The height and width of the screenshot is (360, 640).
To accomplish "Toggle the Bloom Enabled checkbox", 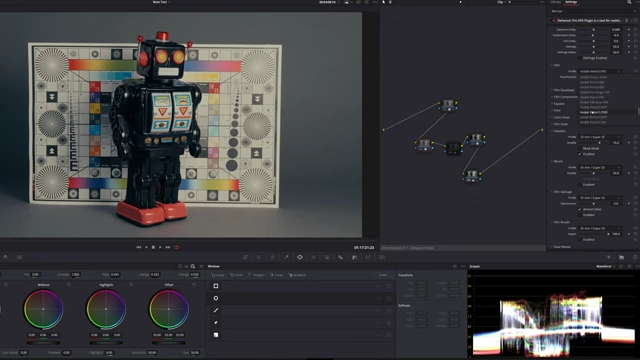I will click(580, 184).
